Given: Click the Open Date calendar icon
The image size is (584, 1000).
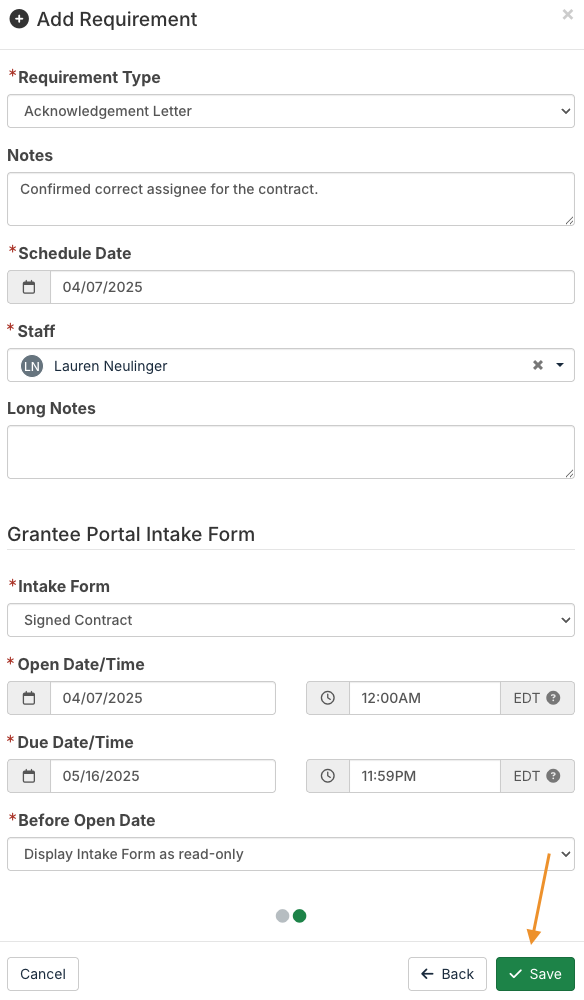Looking at the screenshot, I should coord(29,698).
